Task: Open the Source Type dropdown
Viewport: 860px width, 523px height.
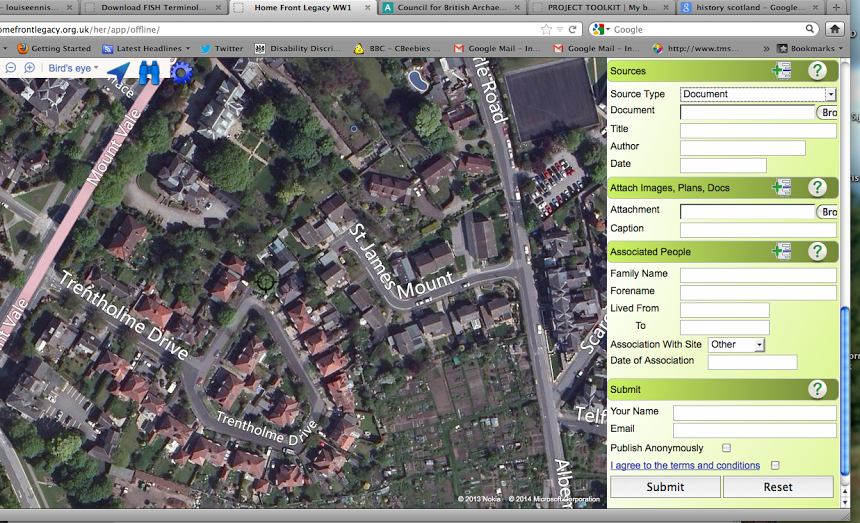Action: [758, 94]
